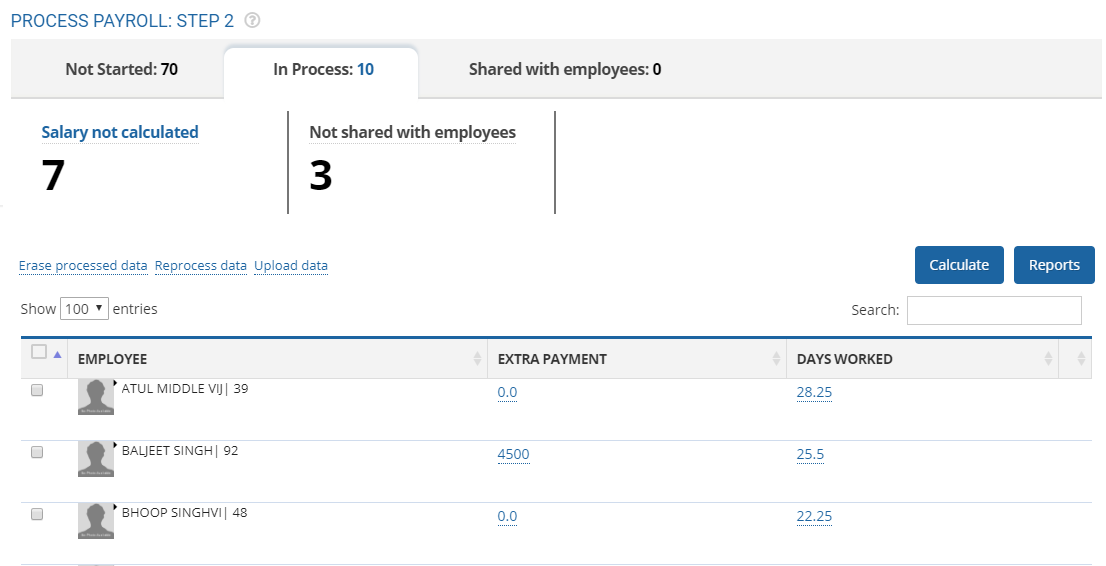Focus the Search input field
This screenshot has height=566, width=1106.
coord(993,310)
